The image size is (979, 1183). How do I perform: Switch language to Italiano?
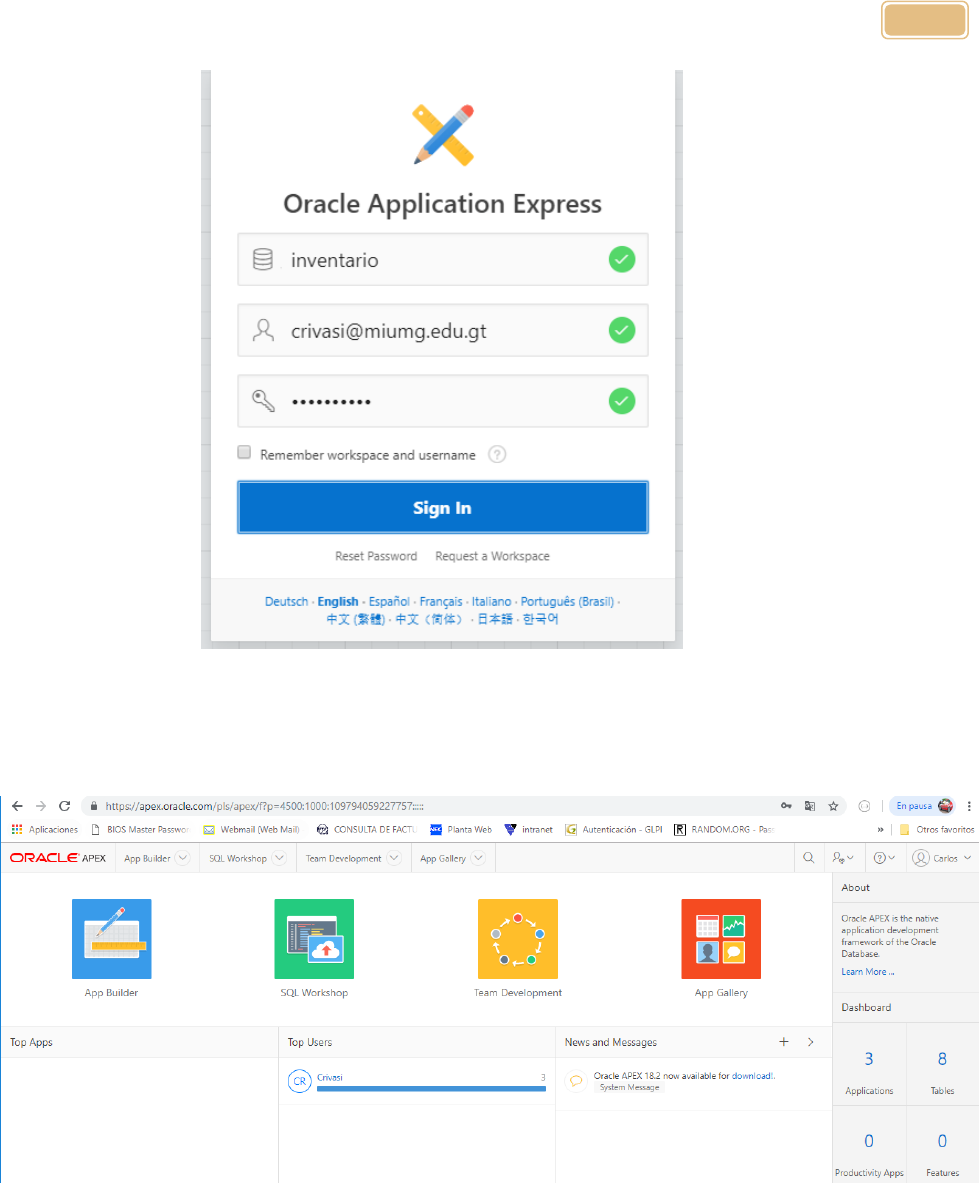[491, 601]
